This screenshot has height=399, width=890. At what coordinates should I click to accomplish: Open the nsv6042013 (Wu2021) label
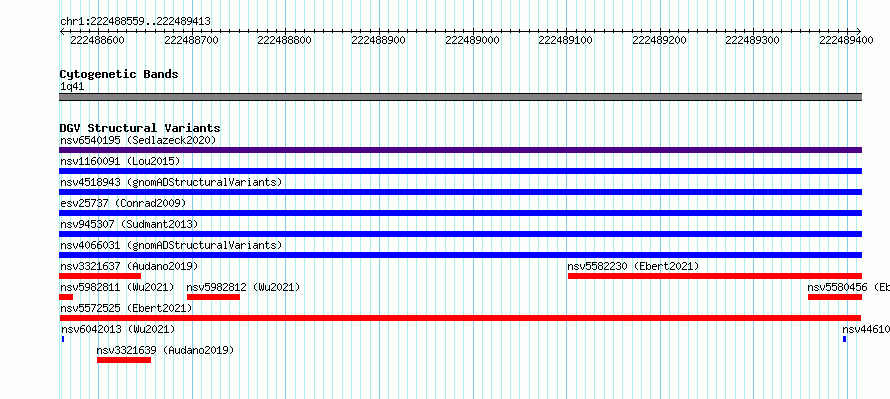[x=117, y=329]
